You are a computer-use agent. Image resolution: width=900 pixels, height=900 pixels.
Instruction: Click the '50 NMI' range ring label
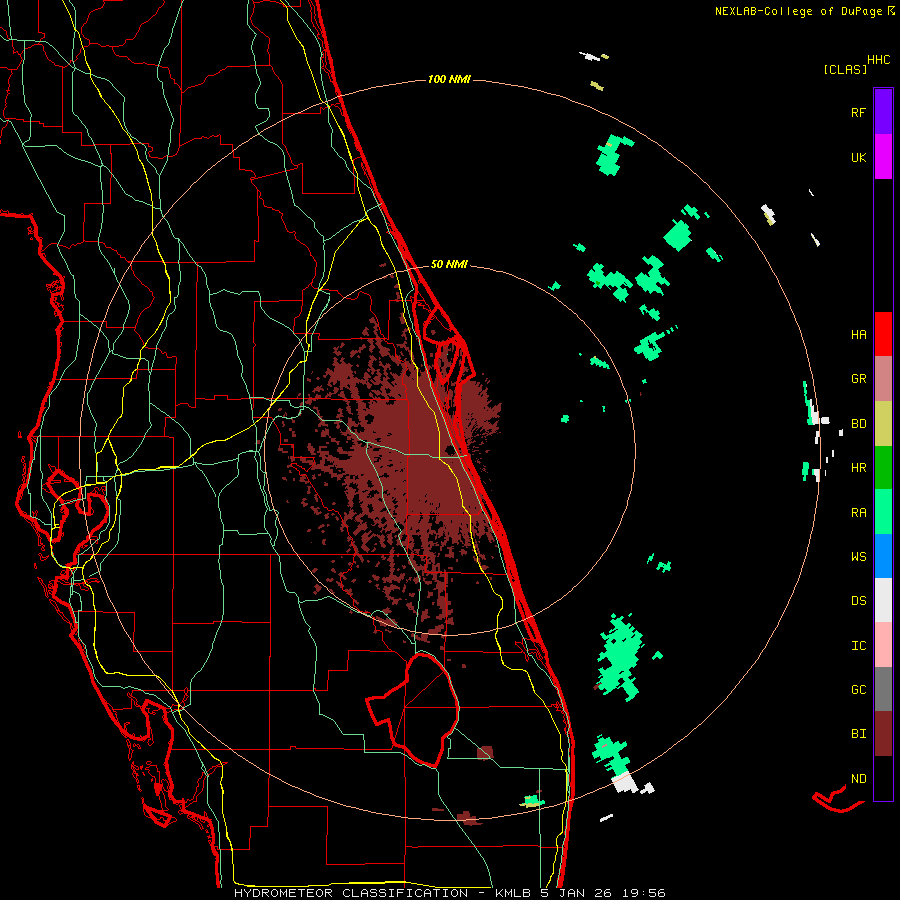[x=449, y=264]
